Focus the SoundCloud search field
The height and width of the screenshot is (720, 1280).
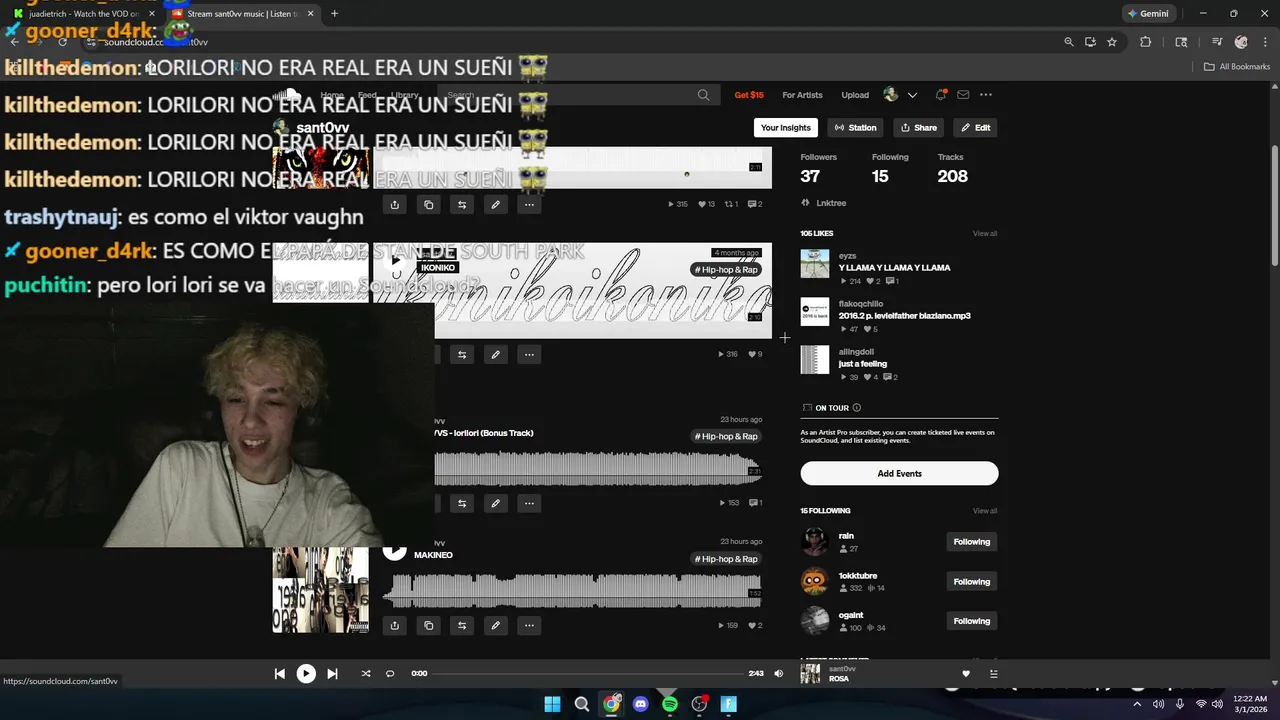pyautogui.click(x=577, y=95)
